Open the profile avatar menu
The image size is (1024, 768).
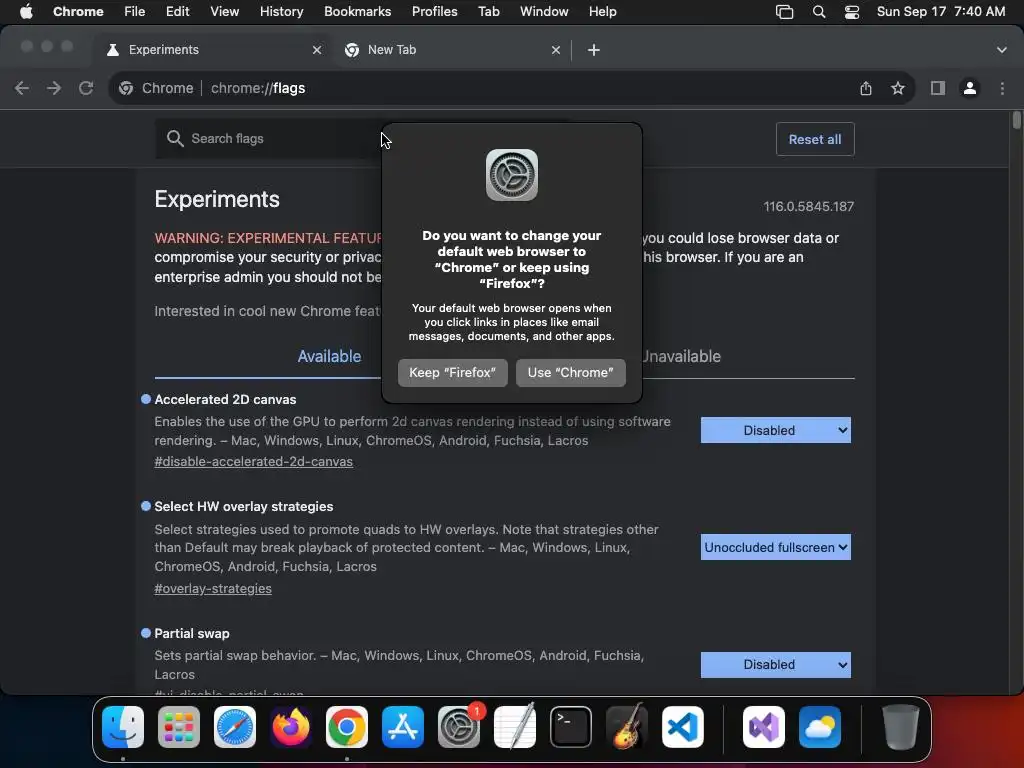970,88
